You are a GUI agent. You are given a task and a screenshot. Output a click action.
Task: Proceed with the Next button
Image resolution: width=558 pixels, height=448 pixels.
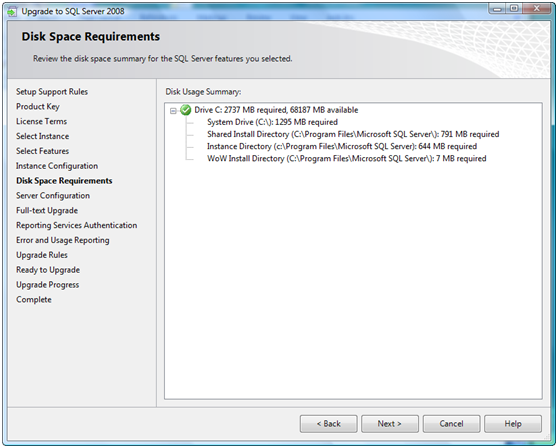390,423
